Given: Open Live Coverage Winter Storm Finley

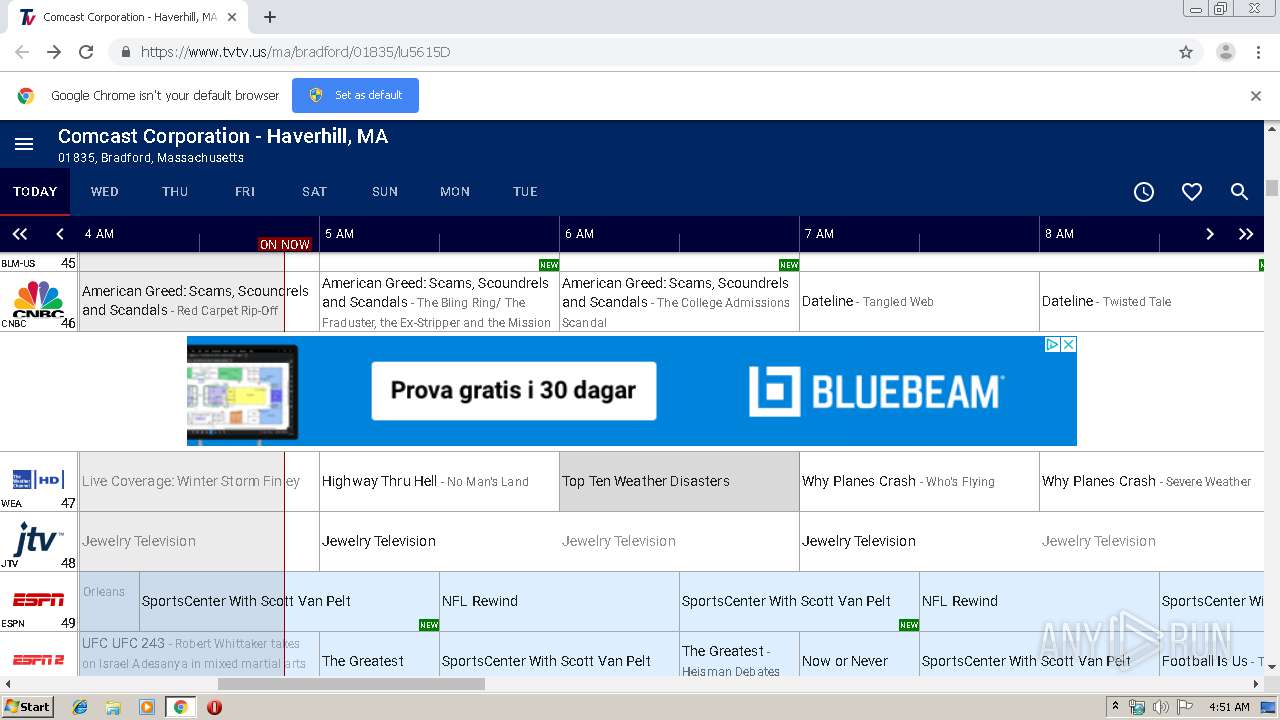Looking at the screenshot, I should point(199,481).
